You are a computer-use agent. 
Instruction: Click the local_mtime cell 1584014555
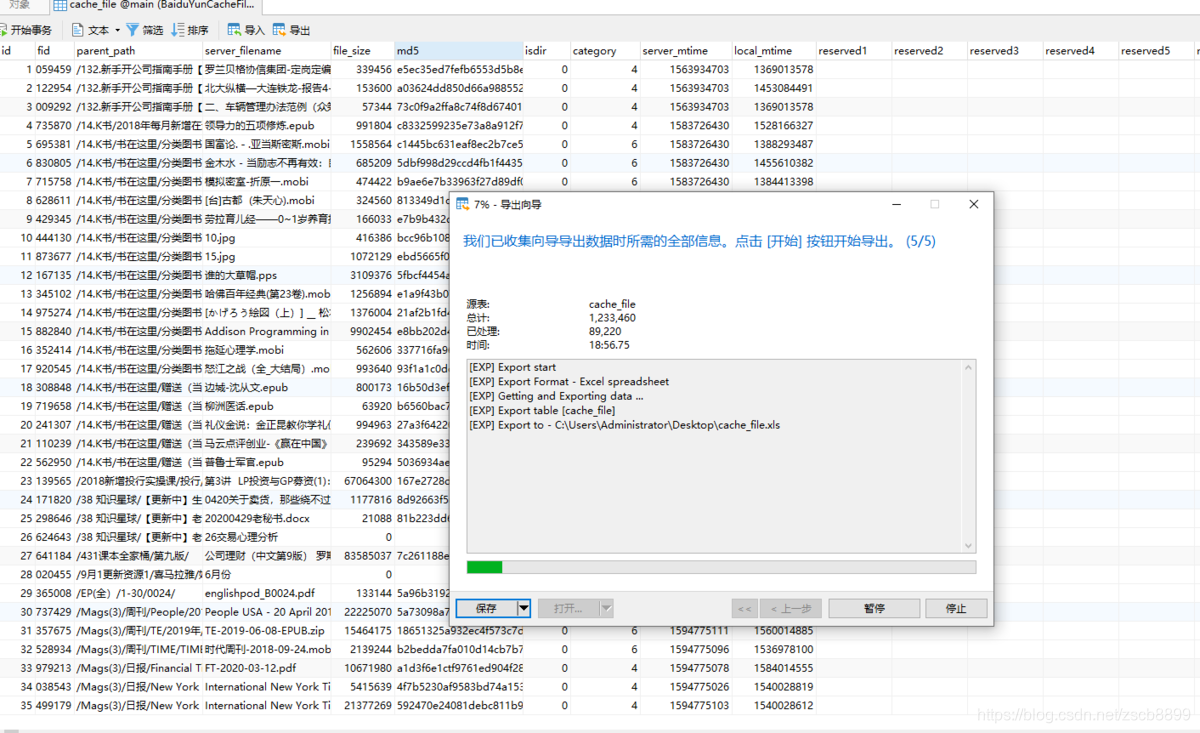pyautogui.click(x=774, y=668)
